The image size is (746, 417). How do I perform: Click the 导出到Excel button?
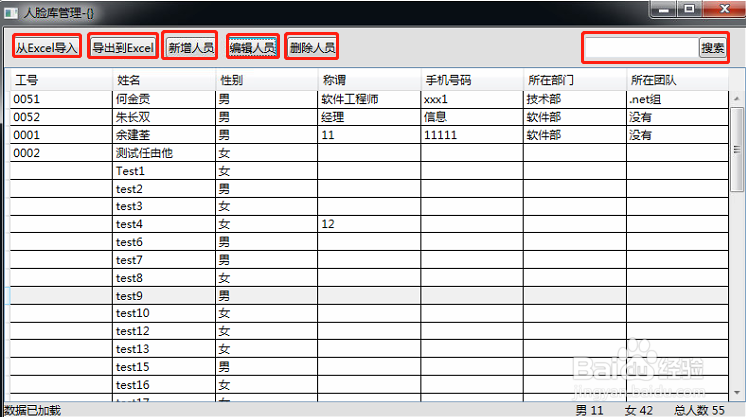[x=123, y=47]
